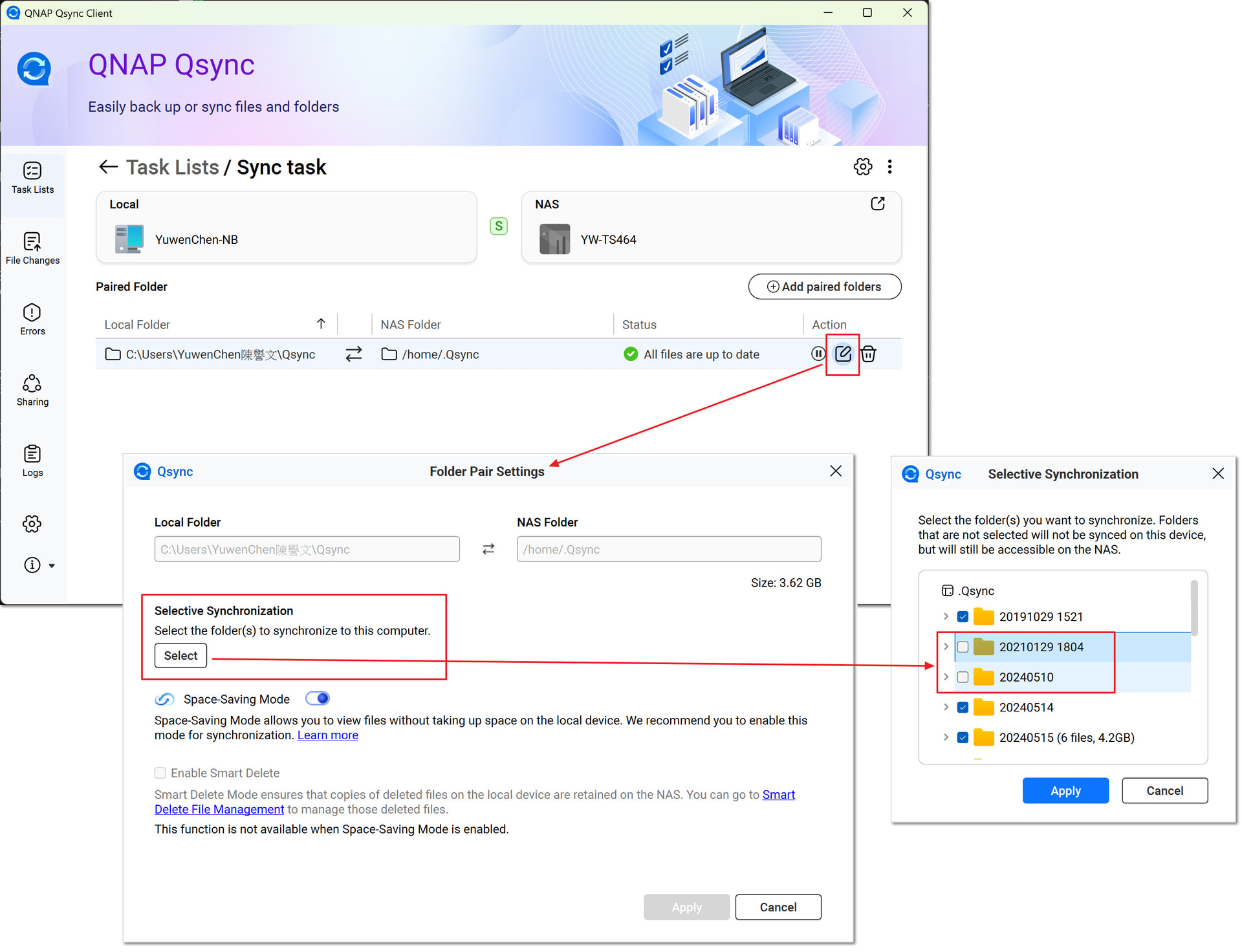Open the three-dot more options menu
1242x952 pixels.
[x=889, y=167]
